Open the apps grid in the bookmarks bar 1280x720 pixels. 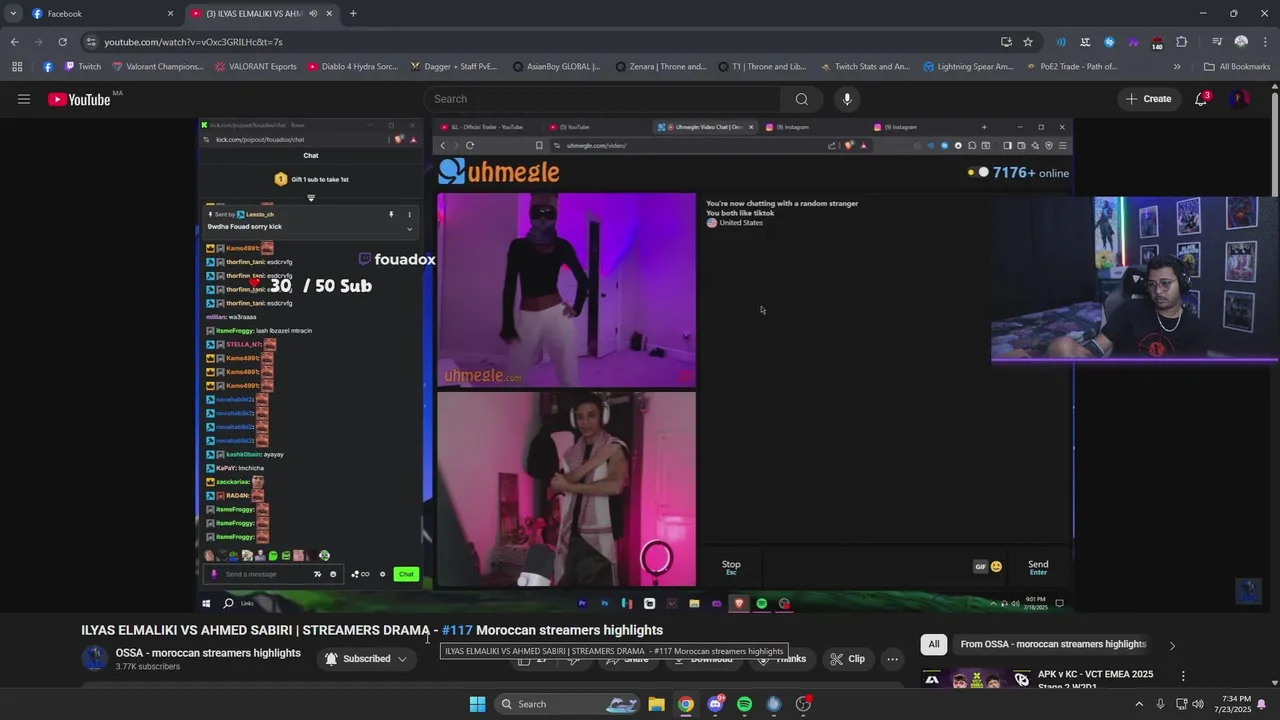point(17,67)
